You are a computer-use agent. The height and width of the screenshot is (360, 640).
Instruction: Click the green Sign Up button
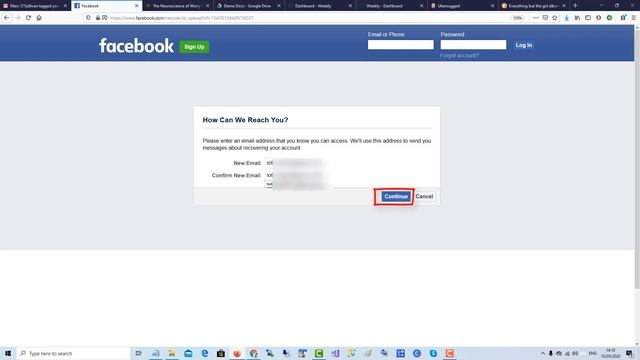[x=194, y=47]
